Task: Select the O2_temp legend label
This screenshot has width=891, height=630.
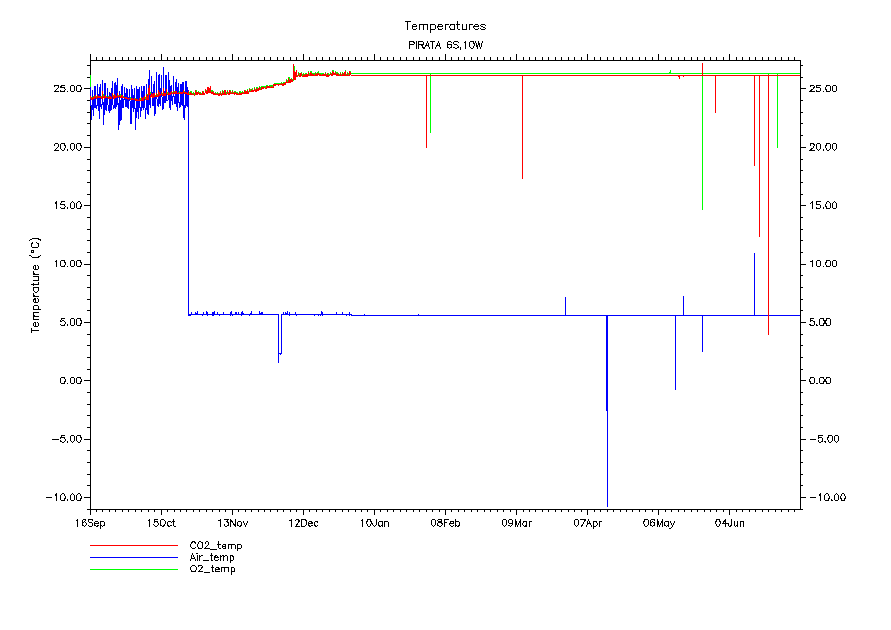Action: point(213,569)
